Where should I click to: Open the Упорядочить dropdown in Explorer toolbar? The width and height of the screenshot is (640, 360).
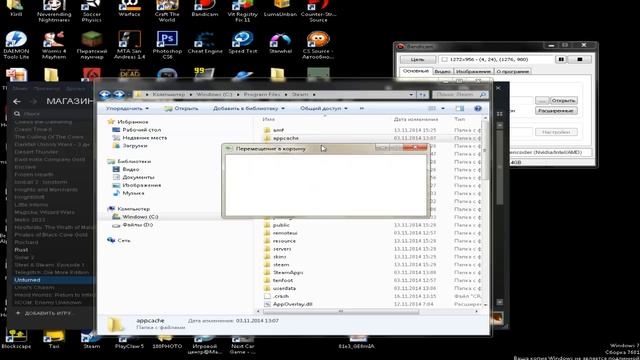pos(127,109)
